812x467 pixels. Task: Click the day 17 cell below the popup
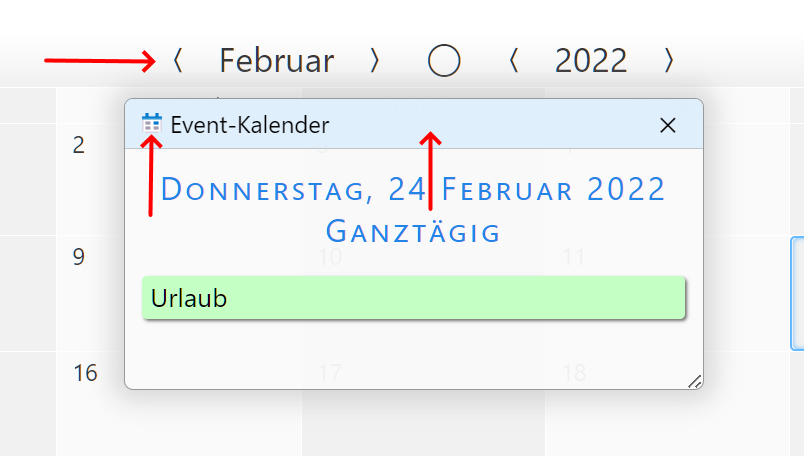coord(330,420)
